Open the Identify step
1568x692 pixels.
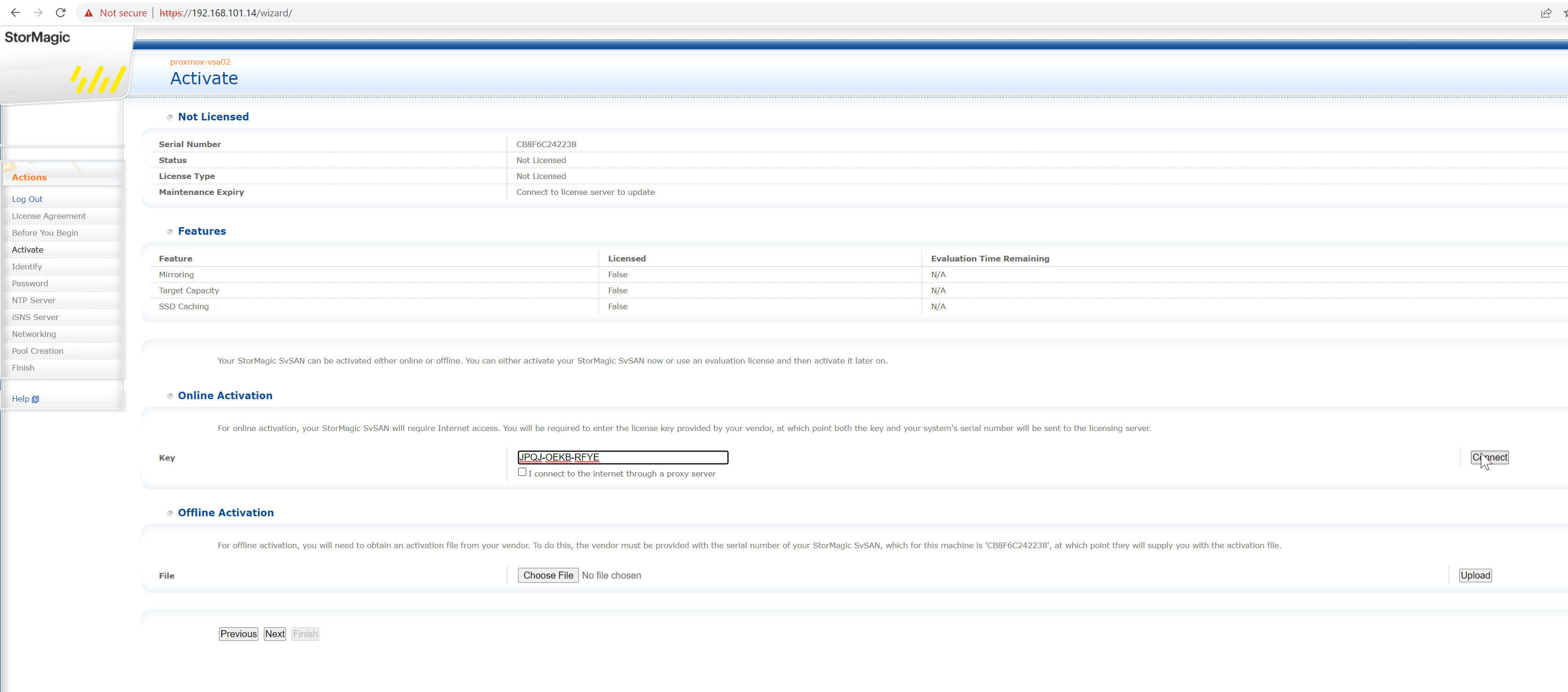point(27,267)
